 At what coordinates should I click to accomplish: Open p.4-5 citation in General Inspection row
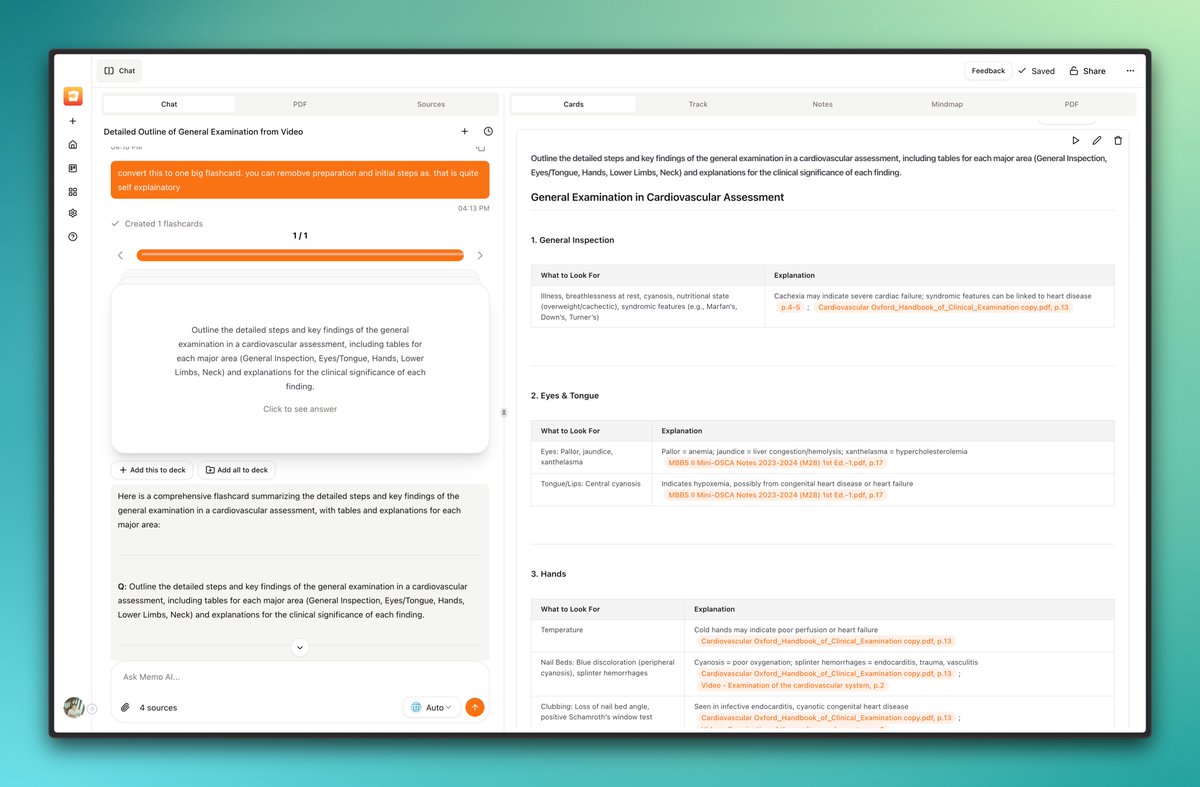790,308
